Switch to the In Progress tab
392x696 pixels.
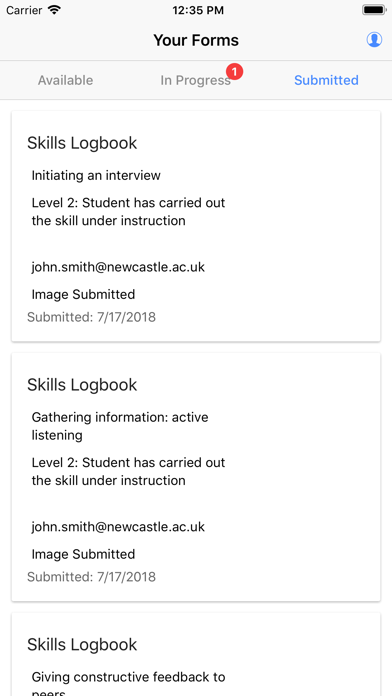click(195, 80)
